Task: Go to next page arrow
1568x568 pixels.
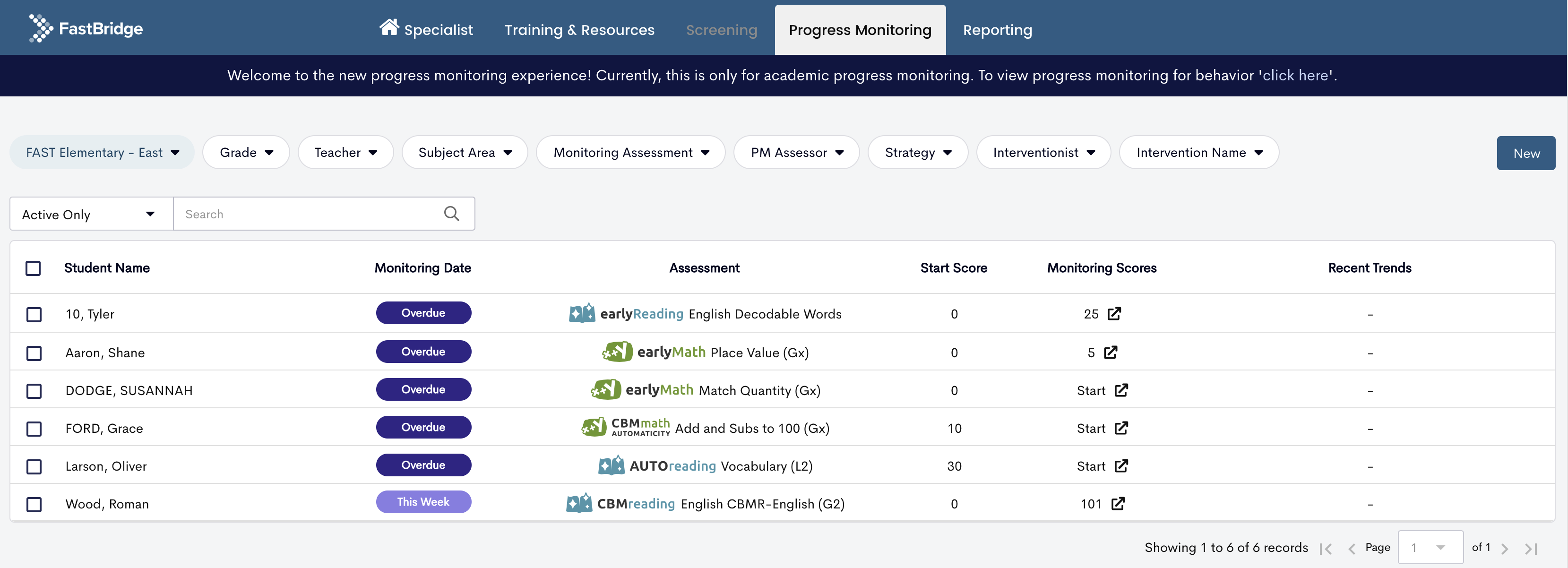Action: click(1505, 549)
